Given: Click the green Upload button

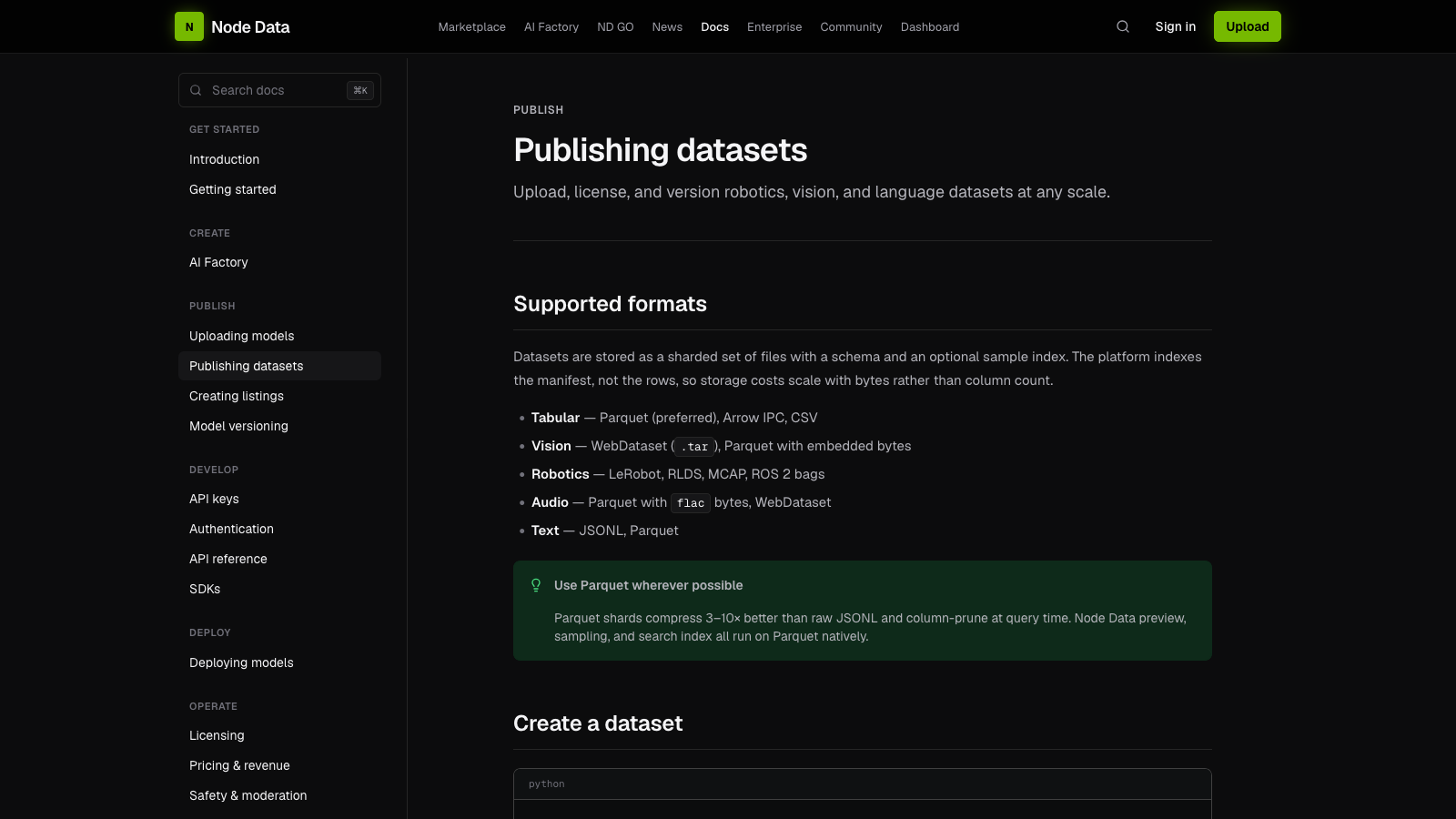Looking at the screenshot, I should coord(1247,26).
